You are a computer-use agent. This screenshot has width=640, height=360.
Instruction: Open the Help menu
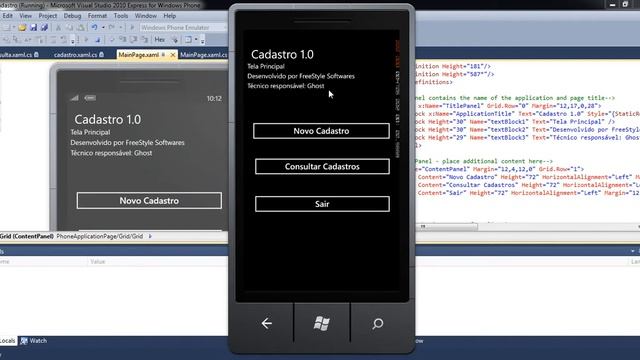click(170, 16)
